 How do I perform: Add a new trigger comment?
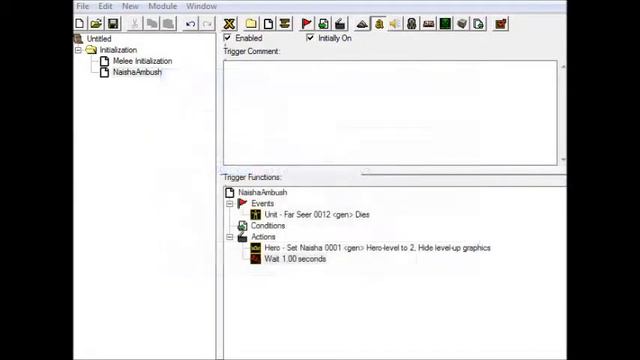click(x=284, y=24)
